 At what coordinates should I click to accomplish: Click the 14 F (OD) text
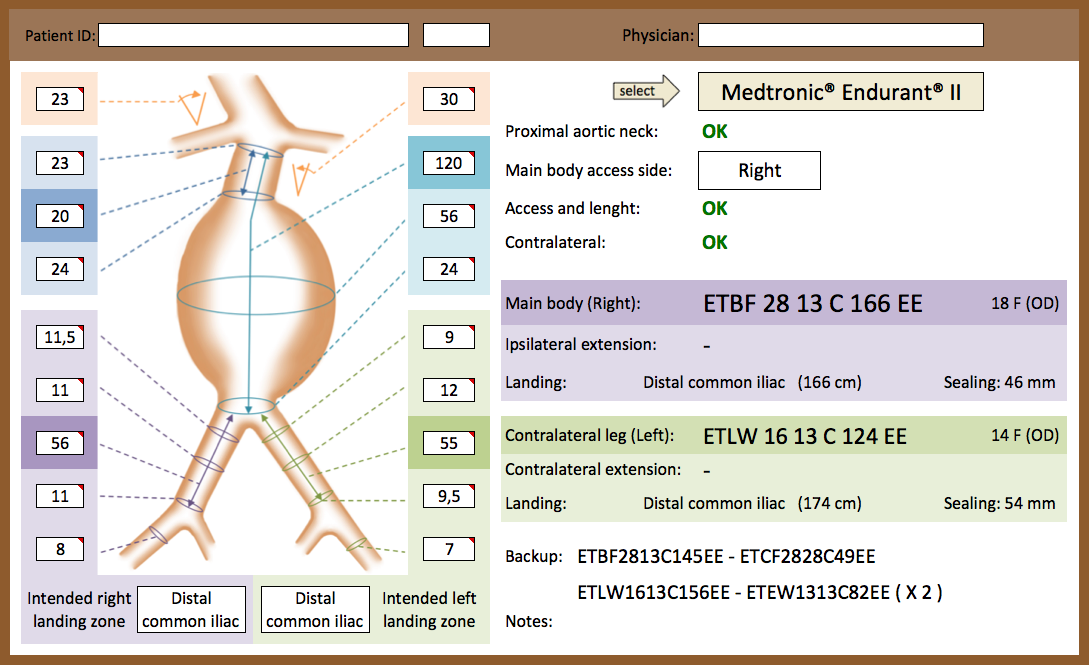pos(1024,435)
